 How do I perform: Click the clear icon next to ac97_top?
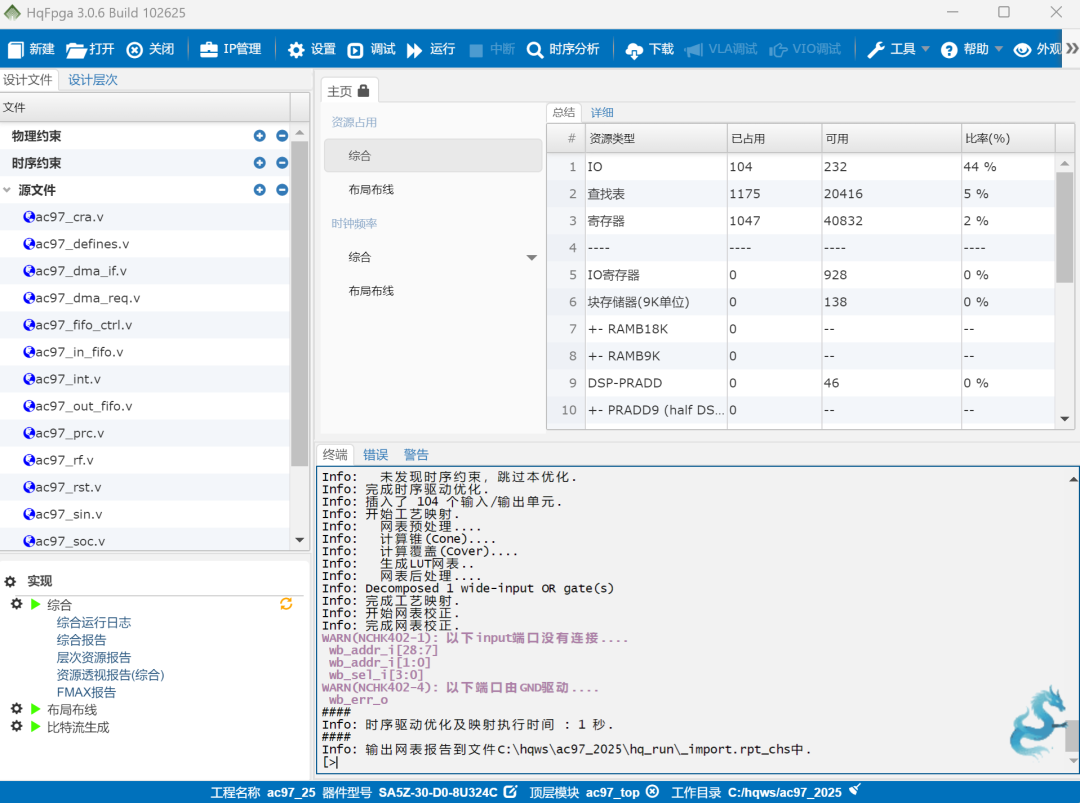(x=652, y=792)
